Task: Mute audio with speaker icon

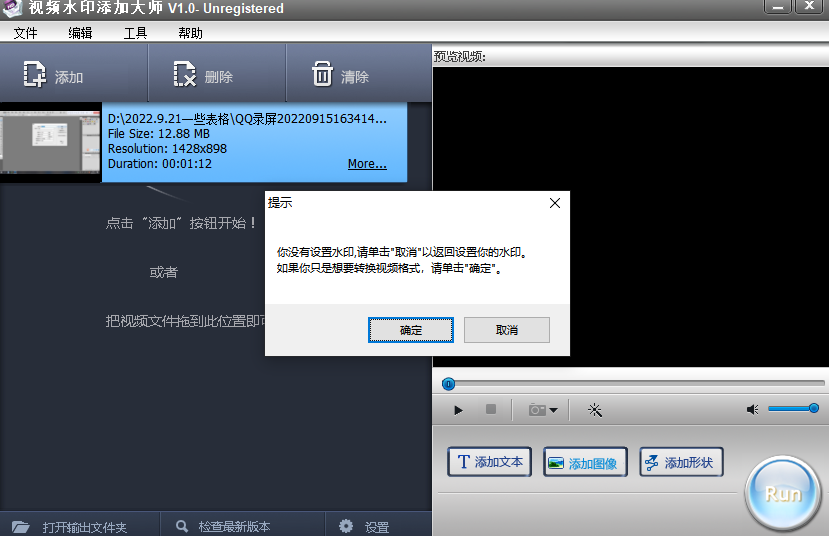Action: click(x=752, y=410)
